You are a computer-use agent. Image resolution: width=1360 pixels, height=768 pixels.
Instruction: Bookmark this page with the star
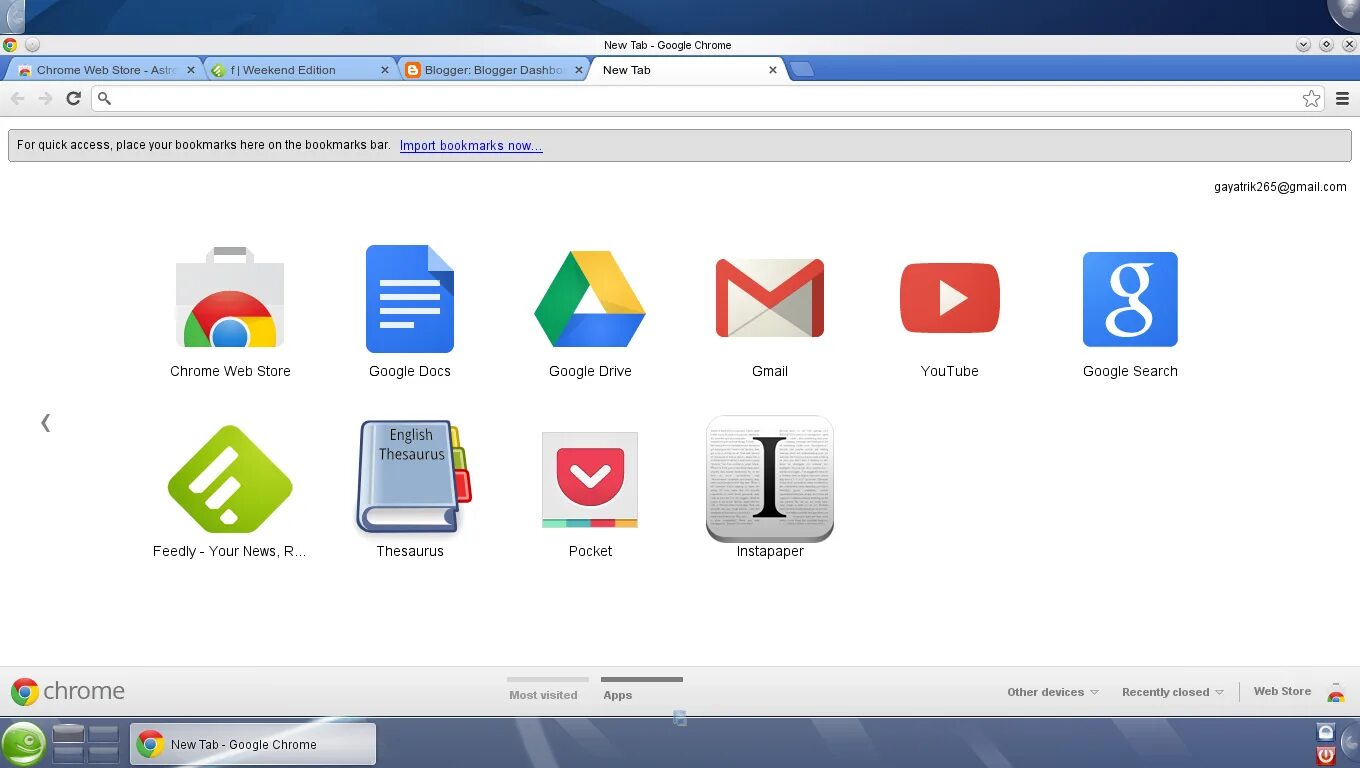pos(1311,98)
